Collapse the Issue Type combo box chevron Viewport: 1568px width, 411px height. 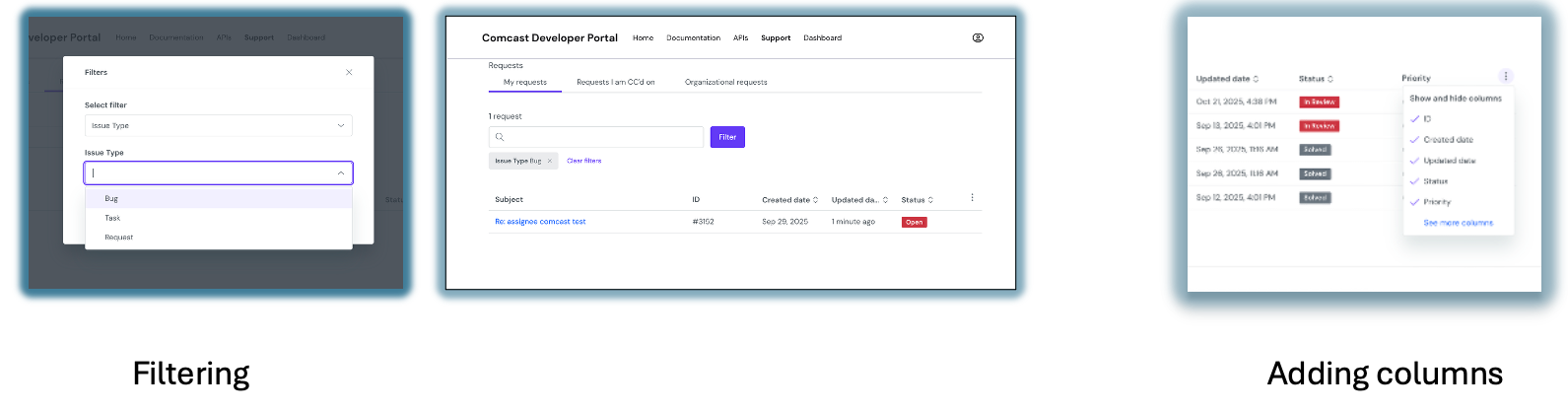tap(341, 172)
